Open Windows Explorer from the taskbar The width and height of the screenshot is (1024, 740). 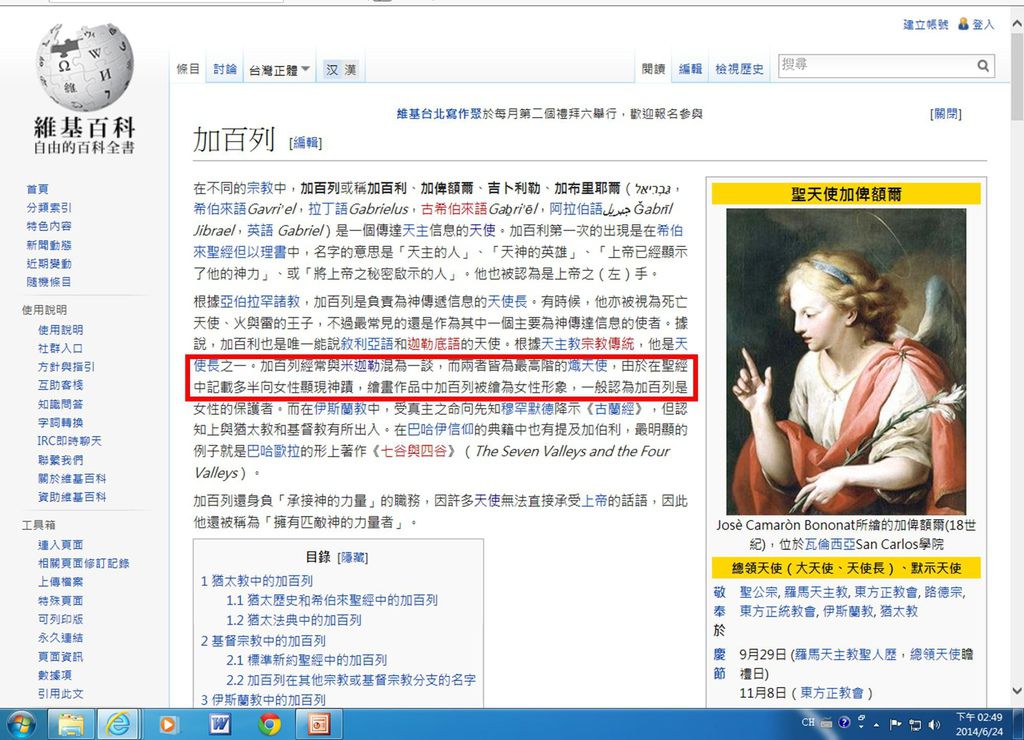(x=71, y=724)
